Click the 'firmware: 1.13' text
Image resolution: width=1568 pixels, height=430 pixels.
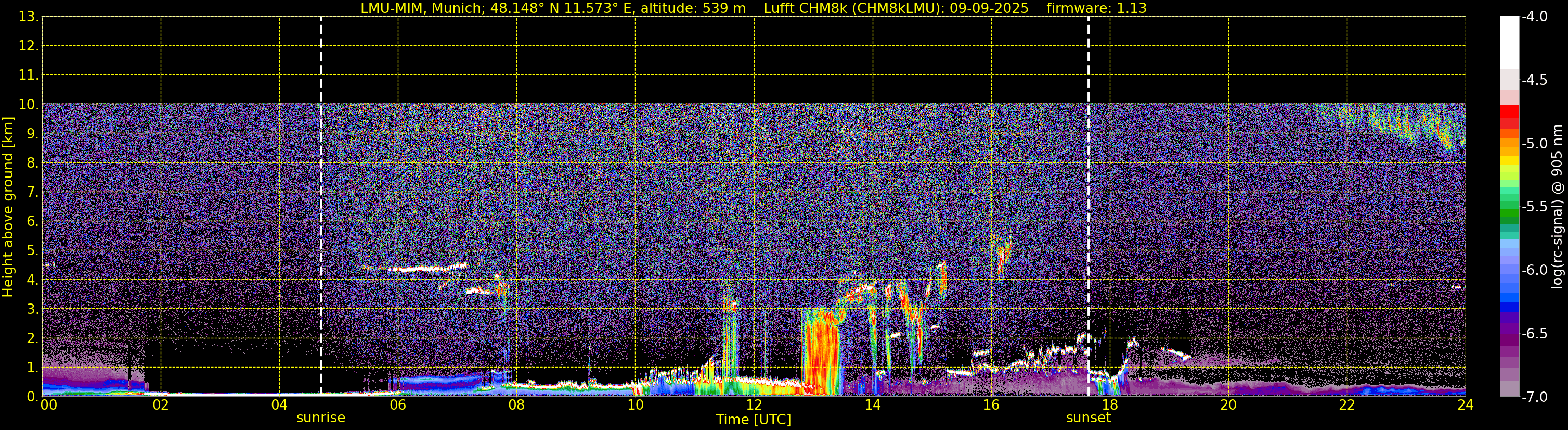click(x=1096, y=8)
